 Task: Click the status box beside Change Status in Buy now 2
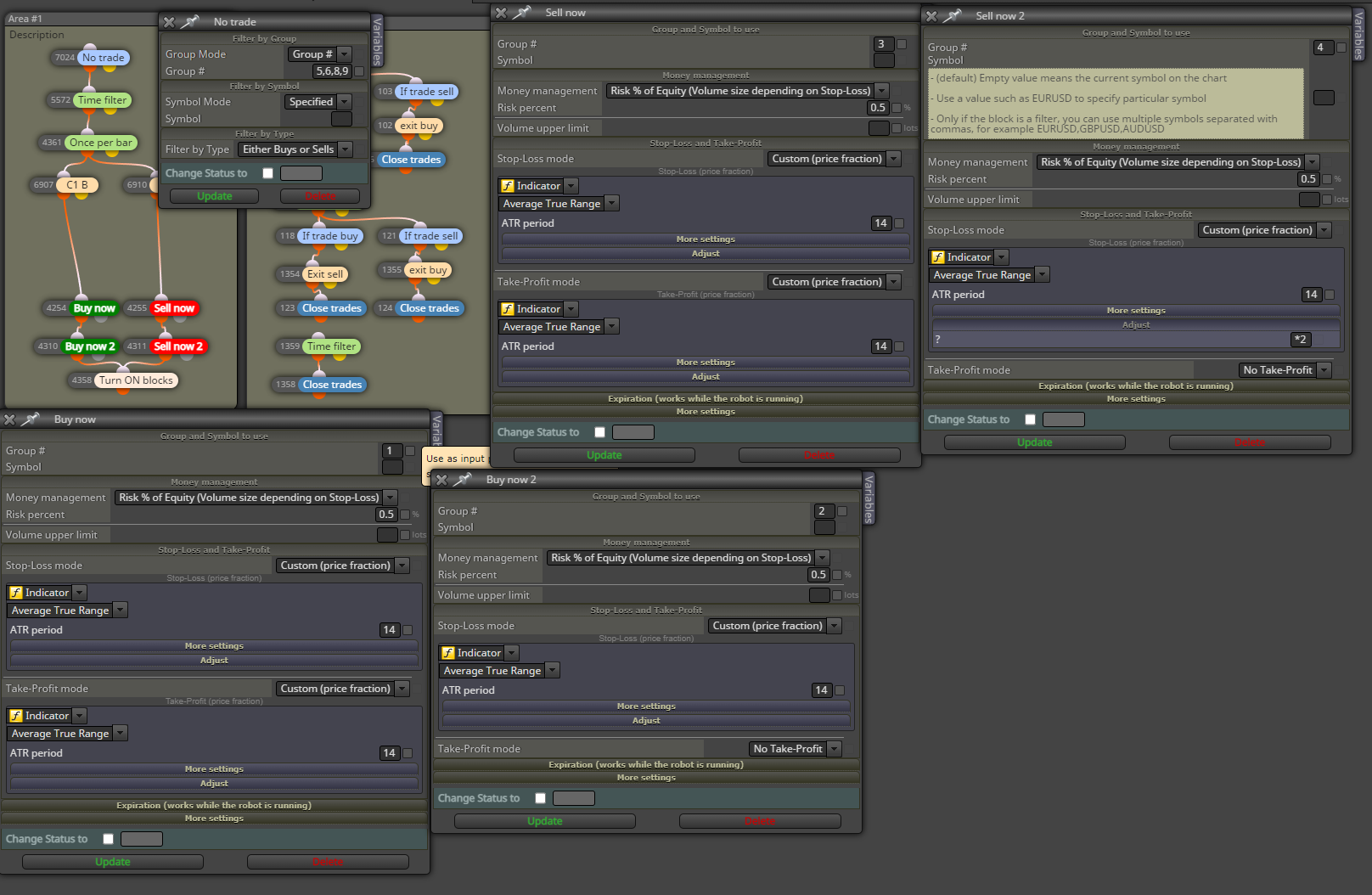[x=574, y=798]
